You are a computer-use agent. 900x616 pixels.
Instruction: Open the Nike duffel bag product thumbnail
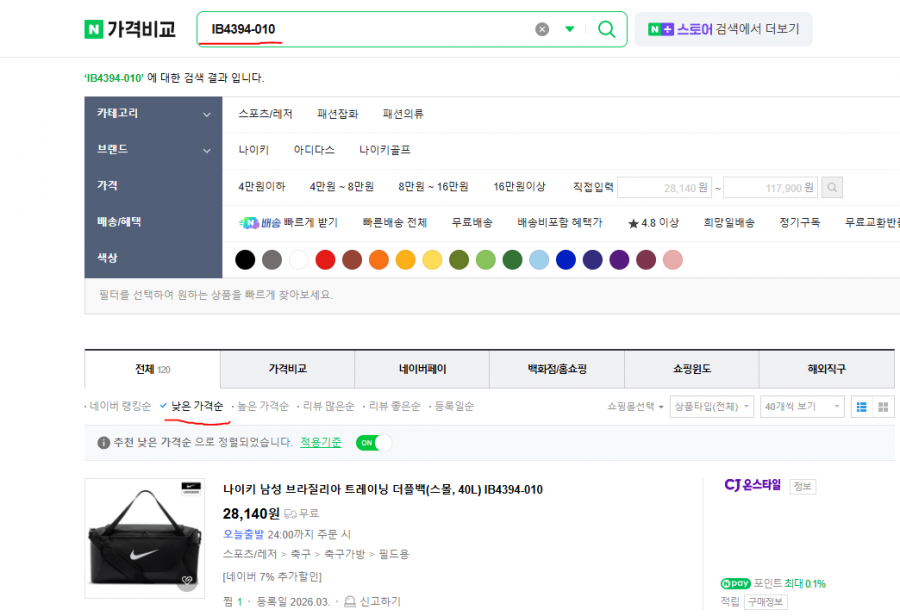pos(145,538)
